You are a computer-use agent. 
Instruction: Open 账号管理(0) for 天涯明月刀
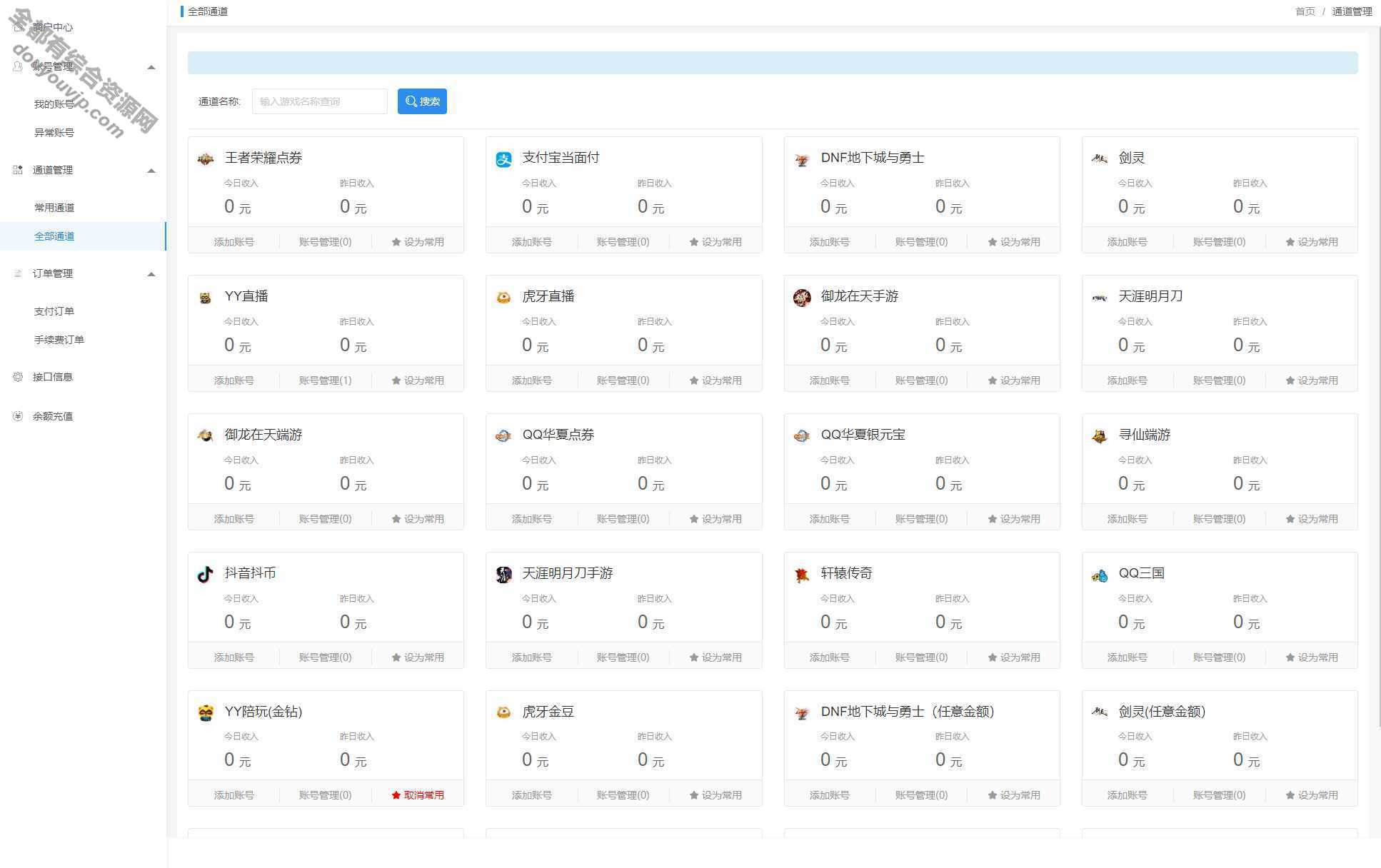[1220, 380]
